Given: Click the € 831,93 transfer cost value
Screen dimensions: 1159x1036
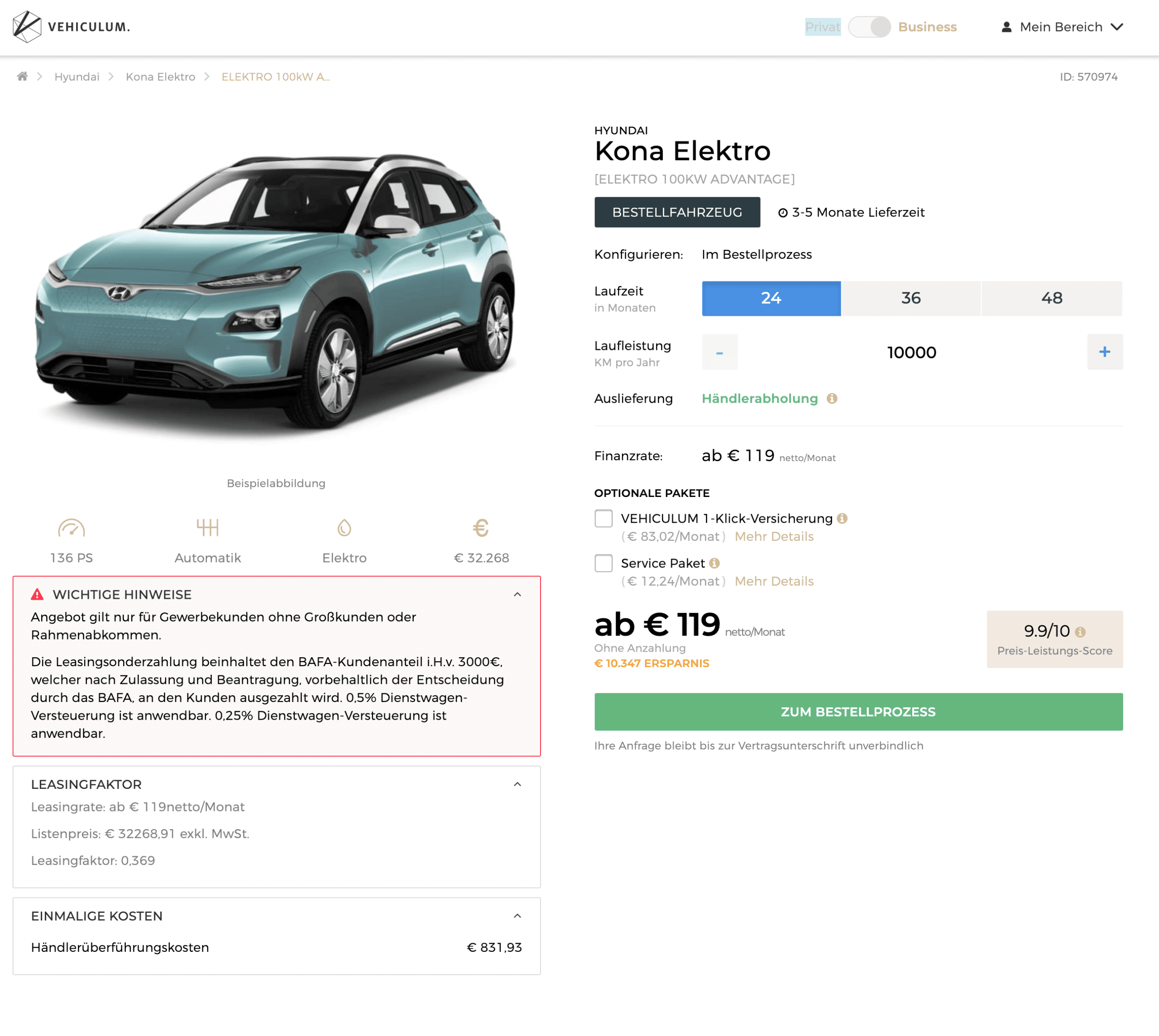Looking at the screenshot, I should coord(494,947).
